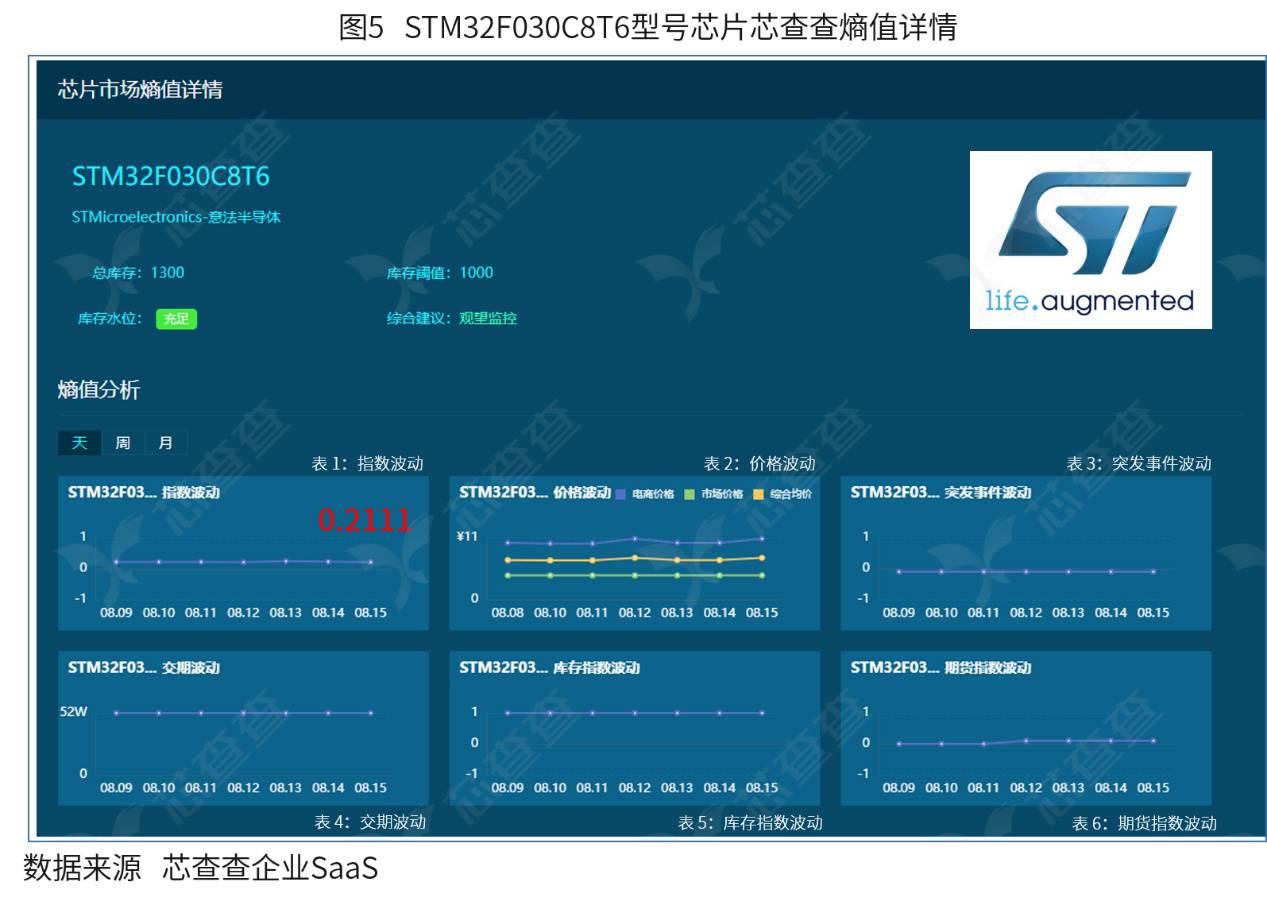Toggle the 综合均价 legend series
The image size is (1267, 905).
782,494
